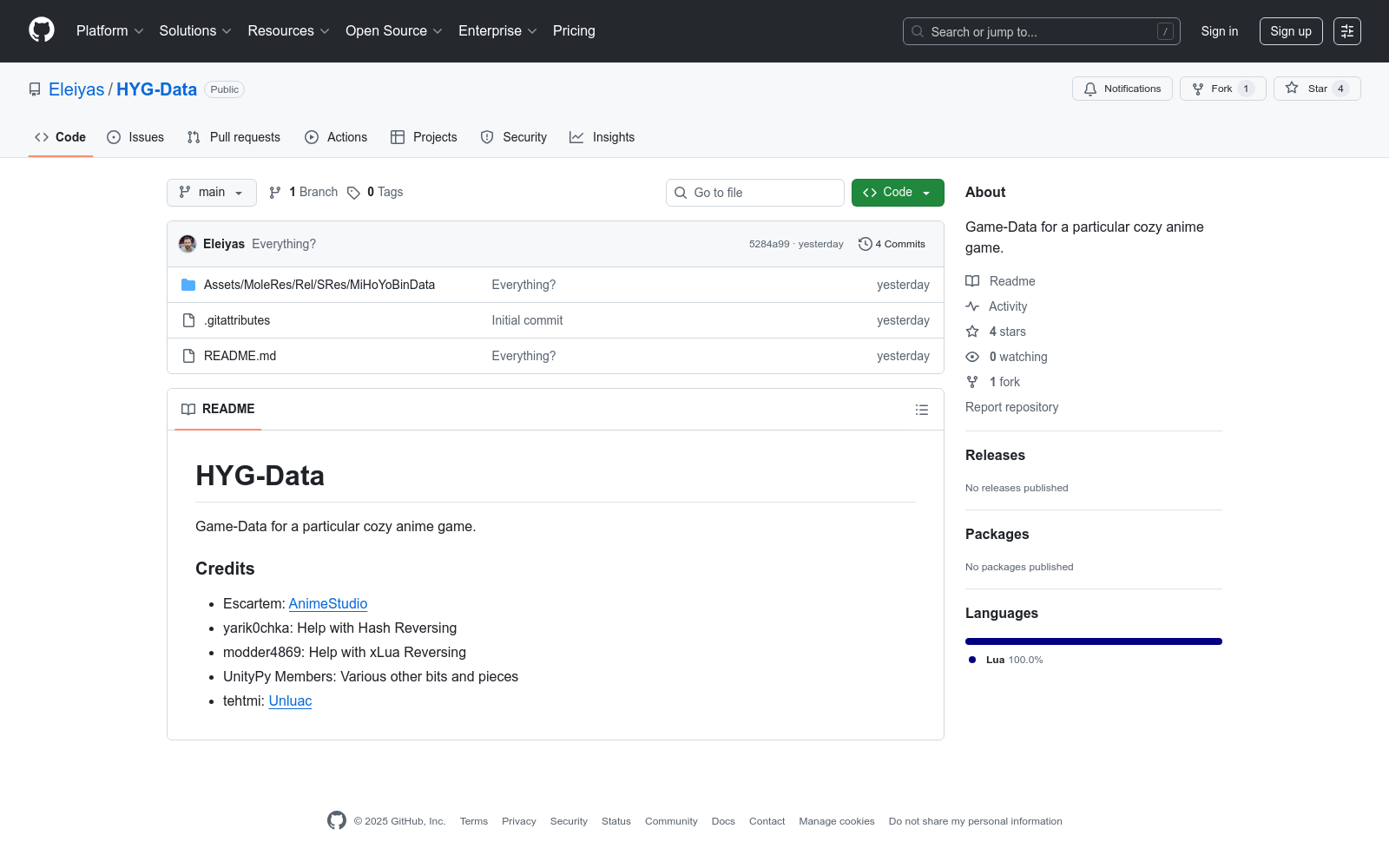Click the Sign up button
The width and height of the screenshot is (1389, 868).
click(x=1291, y=31)
